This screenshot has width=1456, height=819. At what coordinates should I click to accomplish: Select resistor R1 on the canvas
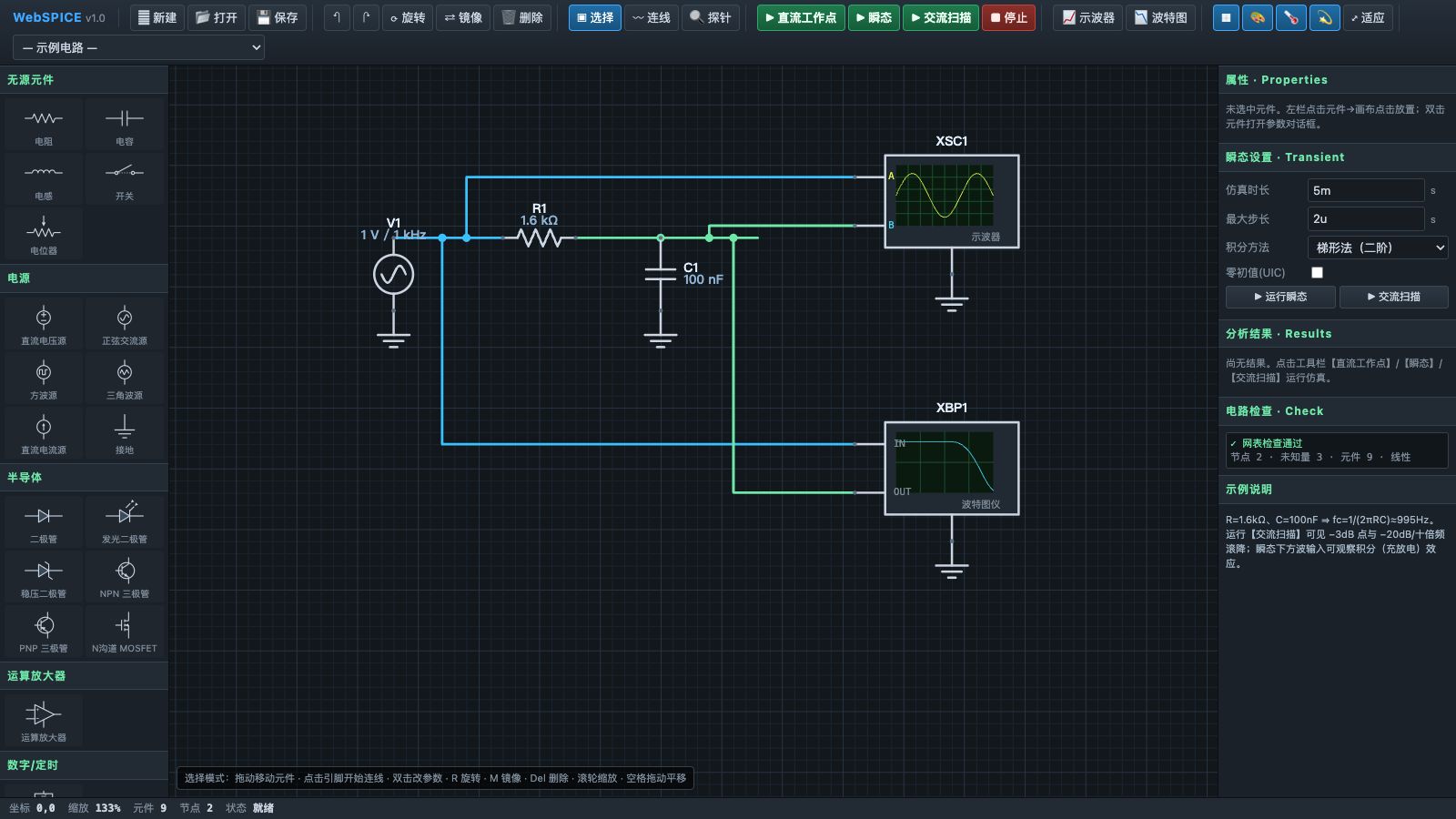pyautogui.click(x=540, y=238)
